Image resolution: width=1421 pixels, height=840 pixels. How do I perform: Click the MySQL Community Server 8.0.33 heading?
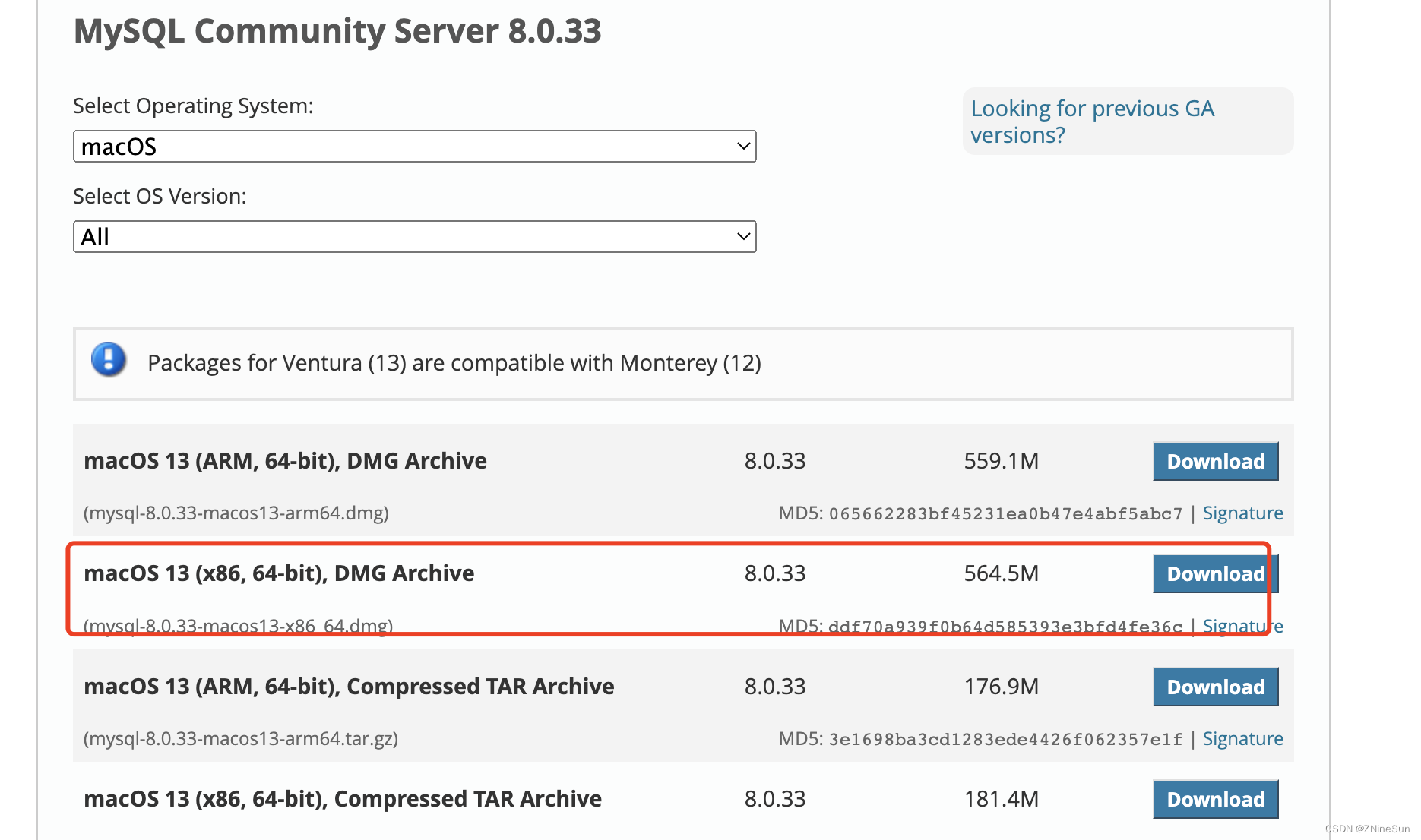click(x=337, y=31)
